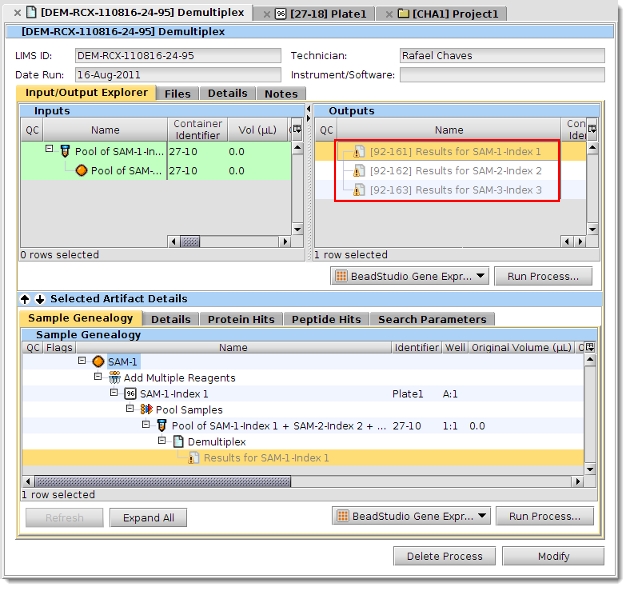Click the Instrument/Software input field
Viewport: 628px width, 589px height.
click(x=501, y=75)
